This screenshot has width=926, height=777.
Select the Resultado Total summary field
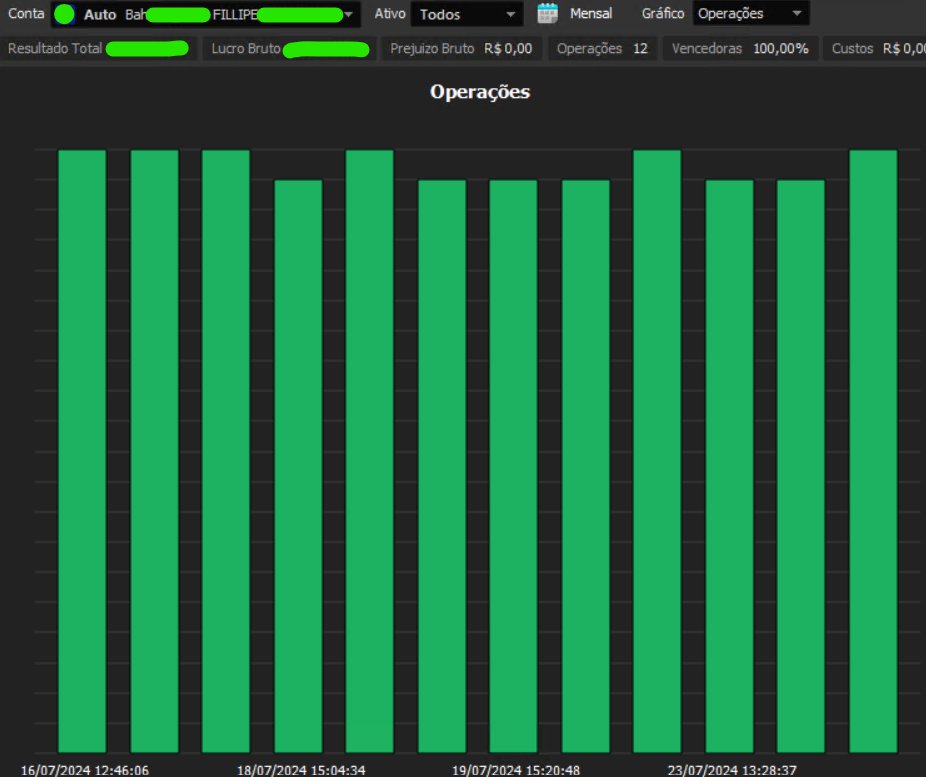pyautogui.click(x=95, y=47)
